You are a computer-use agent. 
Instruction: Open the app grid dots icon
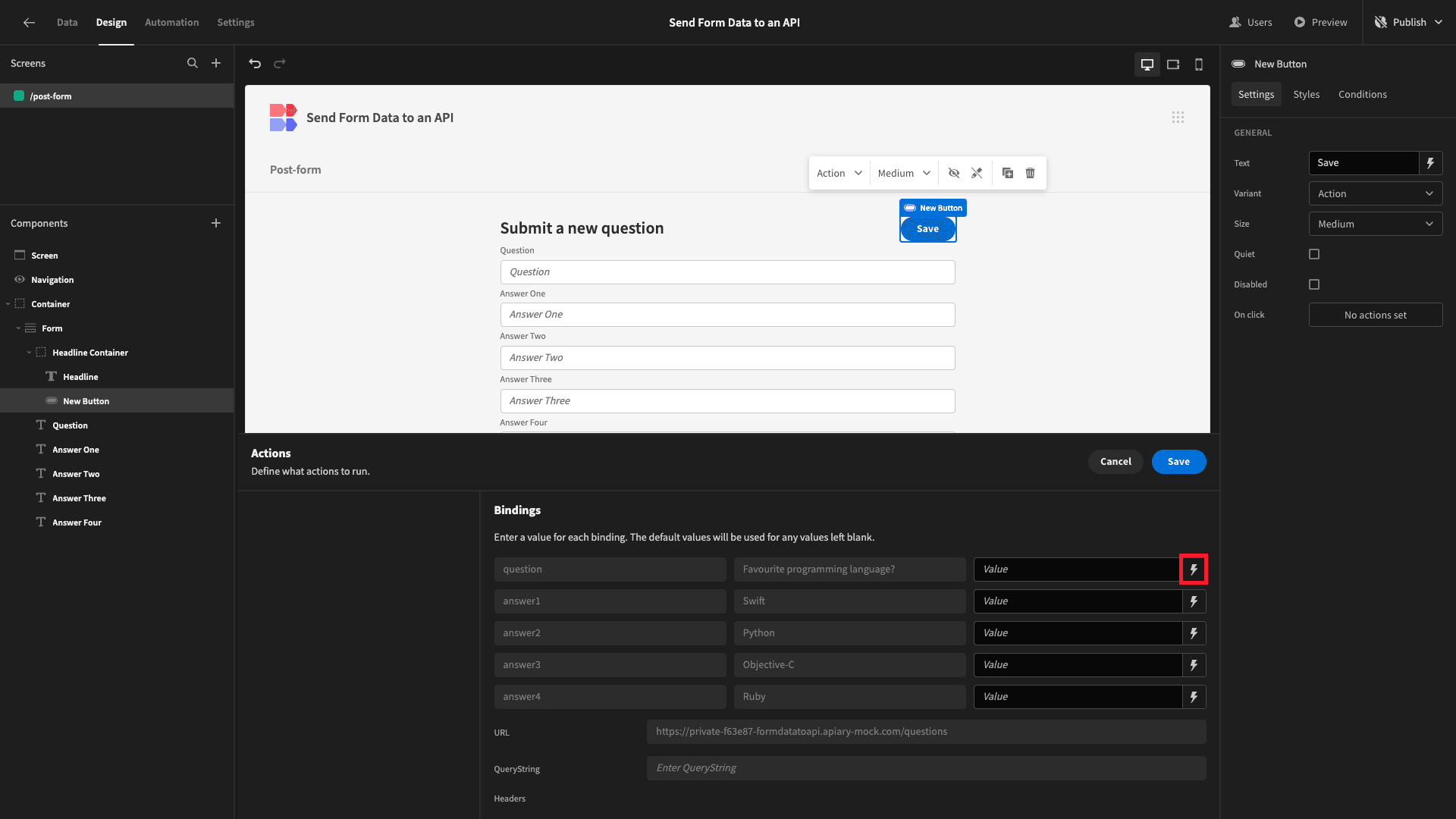coord(1178,117)
